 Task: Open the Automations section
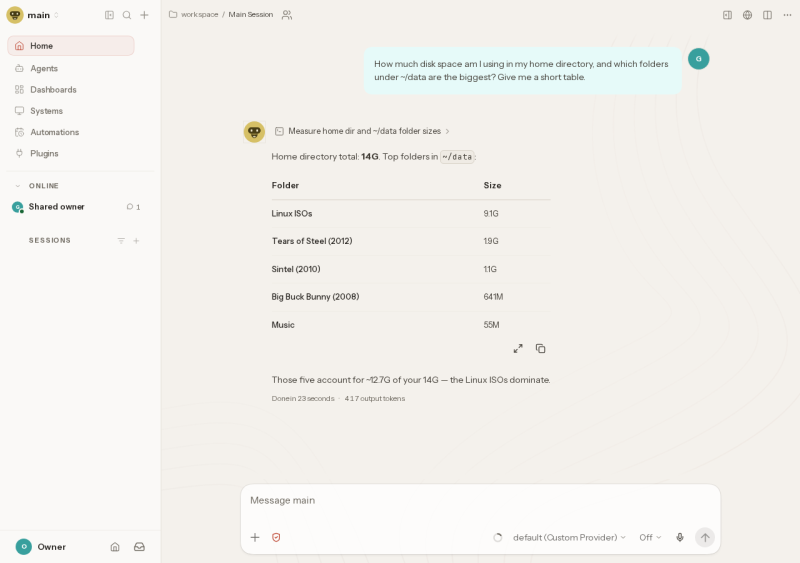point(71,132)
